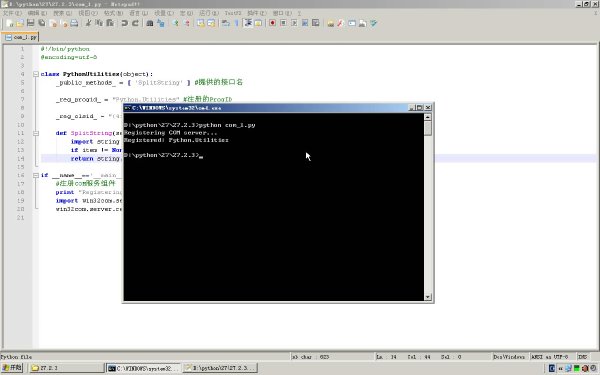600x375 pixels.
Task: Play back the recorded macro
Action: point(294,23)
